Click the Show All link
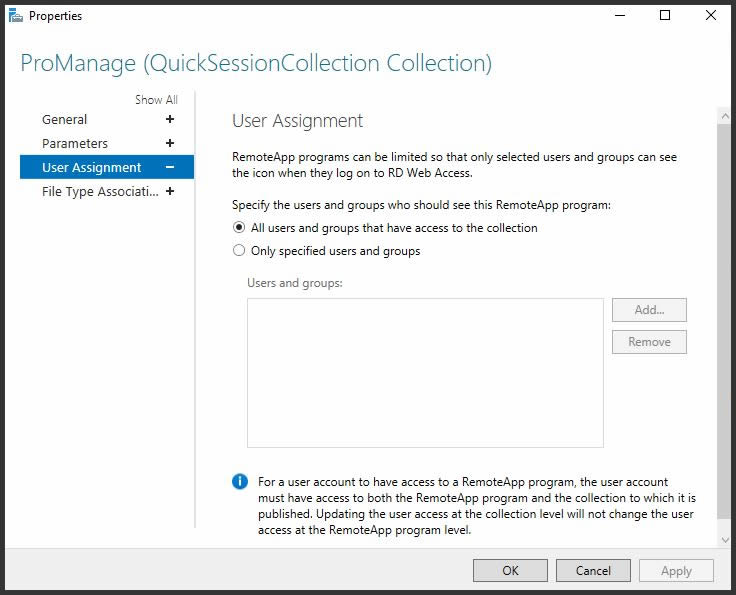Viewport: 736px width, 595px height. (x=156, y=99)
